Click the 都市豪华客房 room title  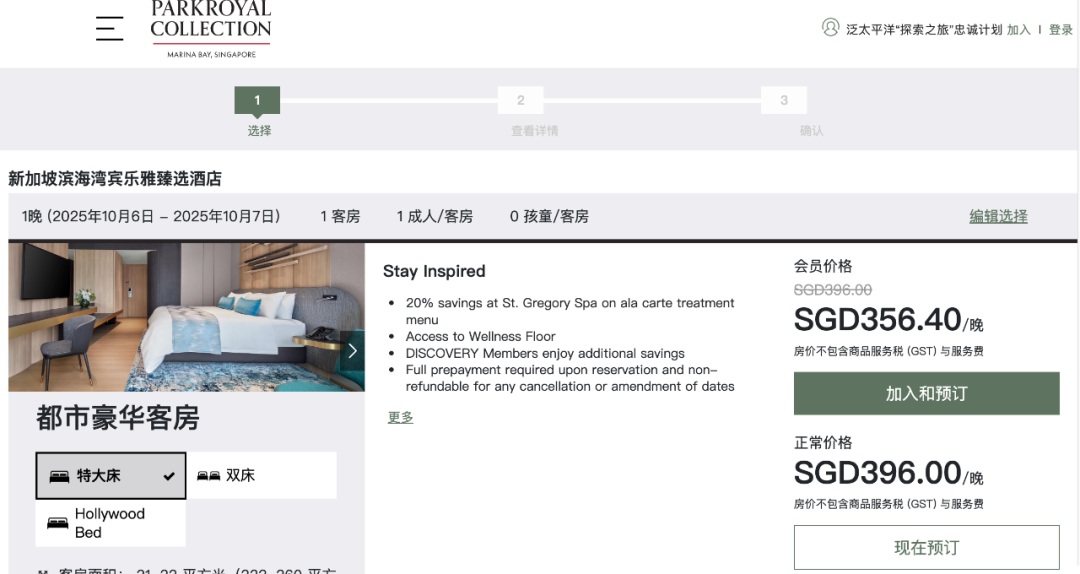[118, 418]
